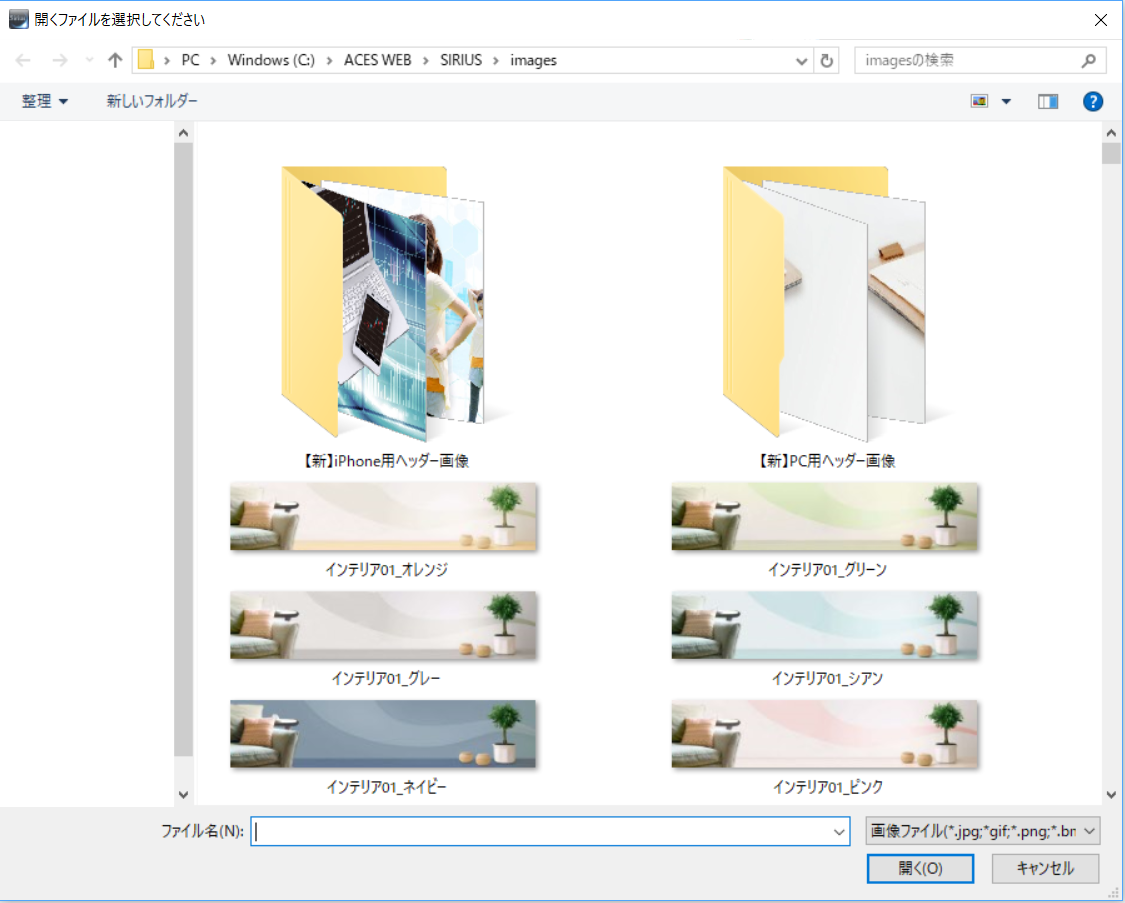Open the 整理 menu

click(x=44, y=101)
